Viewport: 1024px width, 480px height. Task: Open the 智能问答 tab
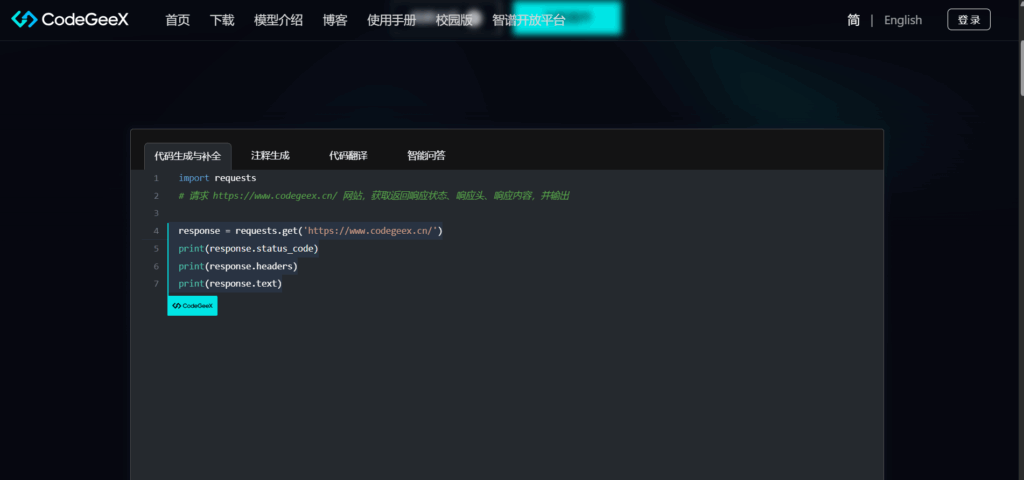pos(426,155)
